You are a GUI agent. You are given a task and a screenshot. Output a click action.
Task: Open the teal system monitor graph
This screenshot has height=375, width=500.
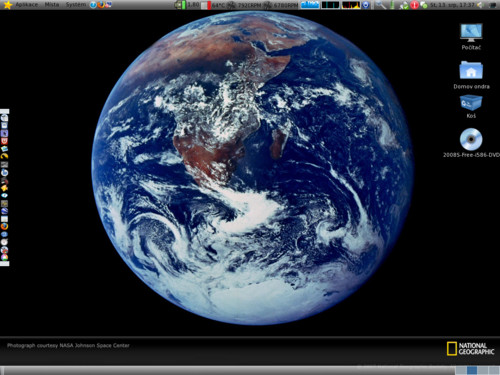(330, 5)
